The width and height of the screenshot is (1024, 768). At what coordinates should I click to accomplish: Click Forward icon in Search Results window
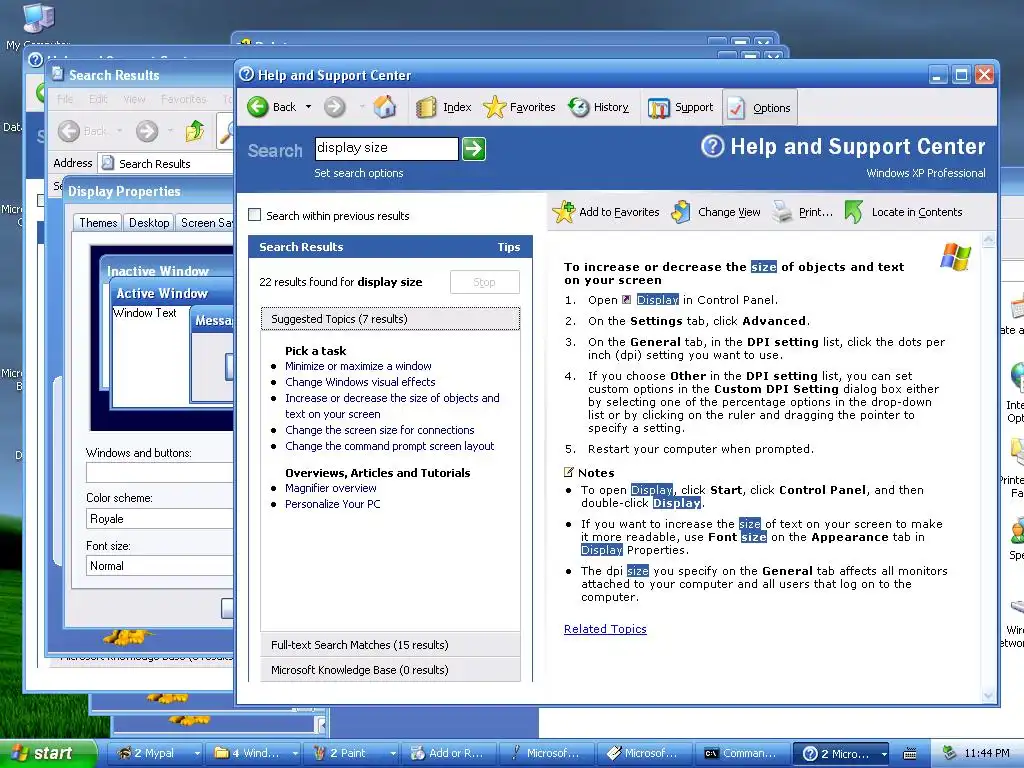click(147, 131)
